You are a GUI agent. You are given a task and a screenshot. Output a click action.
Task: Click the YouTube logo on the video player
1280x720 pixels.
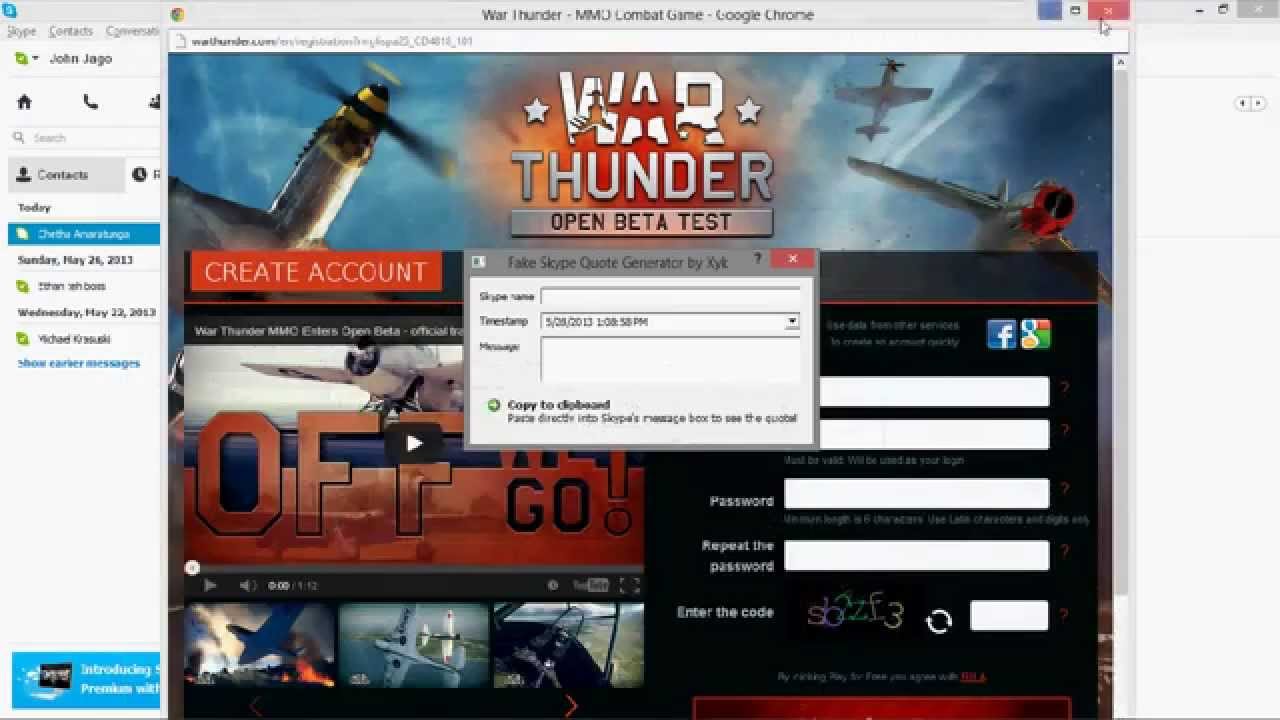point(591,585)
